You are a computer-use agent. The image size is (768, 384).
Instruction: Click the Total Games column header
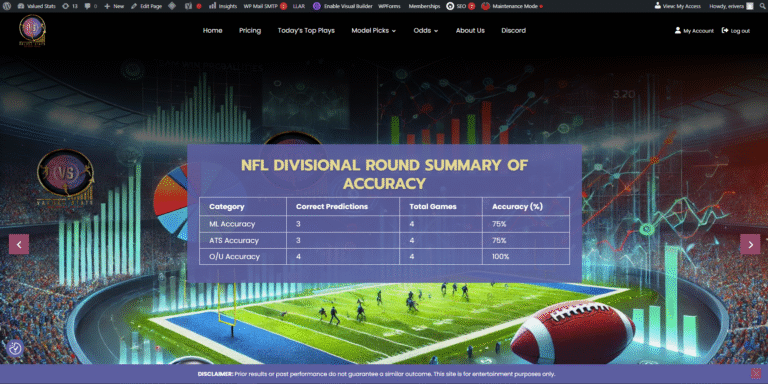(x=433, y=207)
